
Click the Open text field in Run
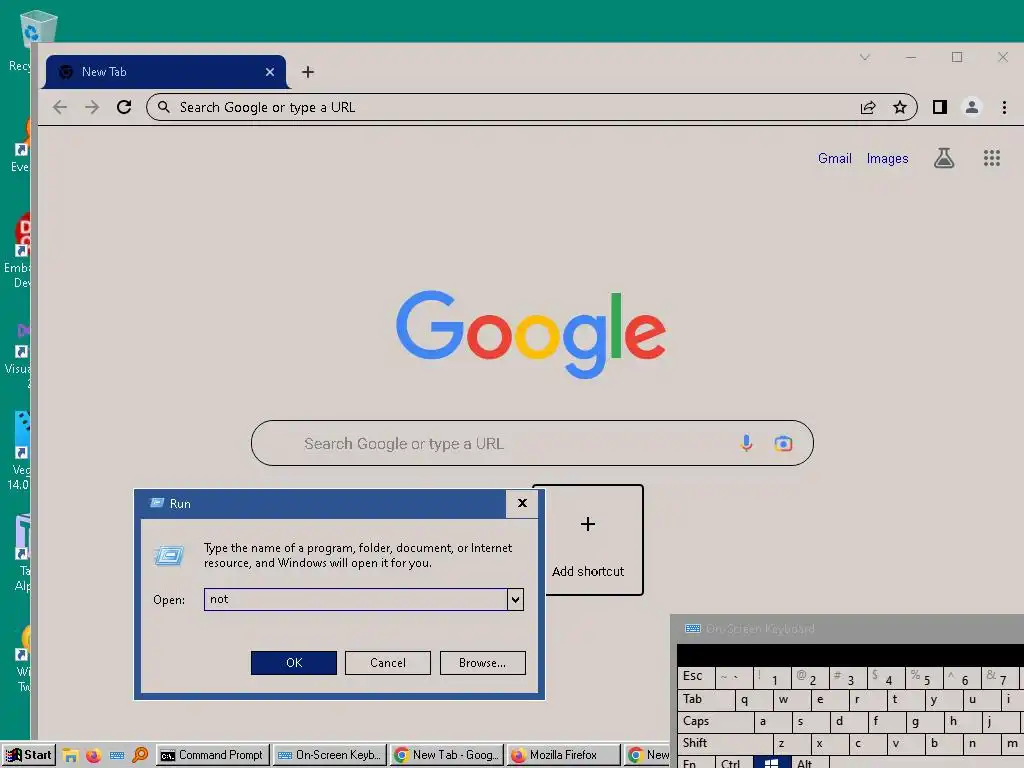356,600
